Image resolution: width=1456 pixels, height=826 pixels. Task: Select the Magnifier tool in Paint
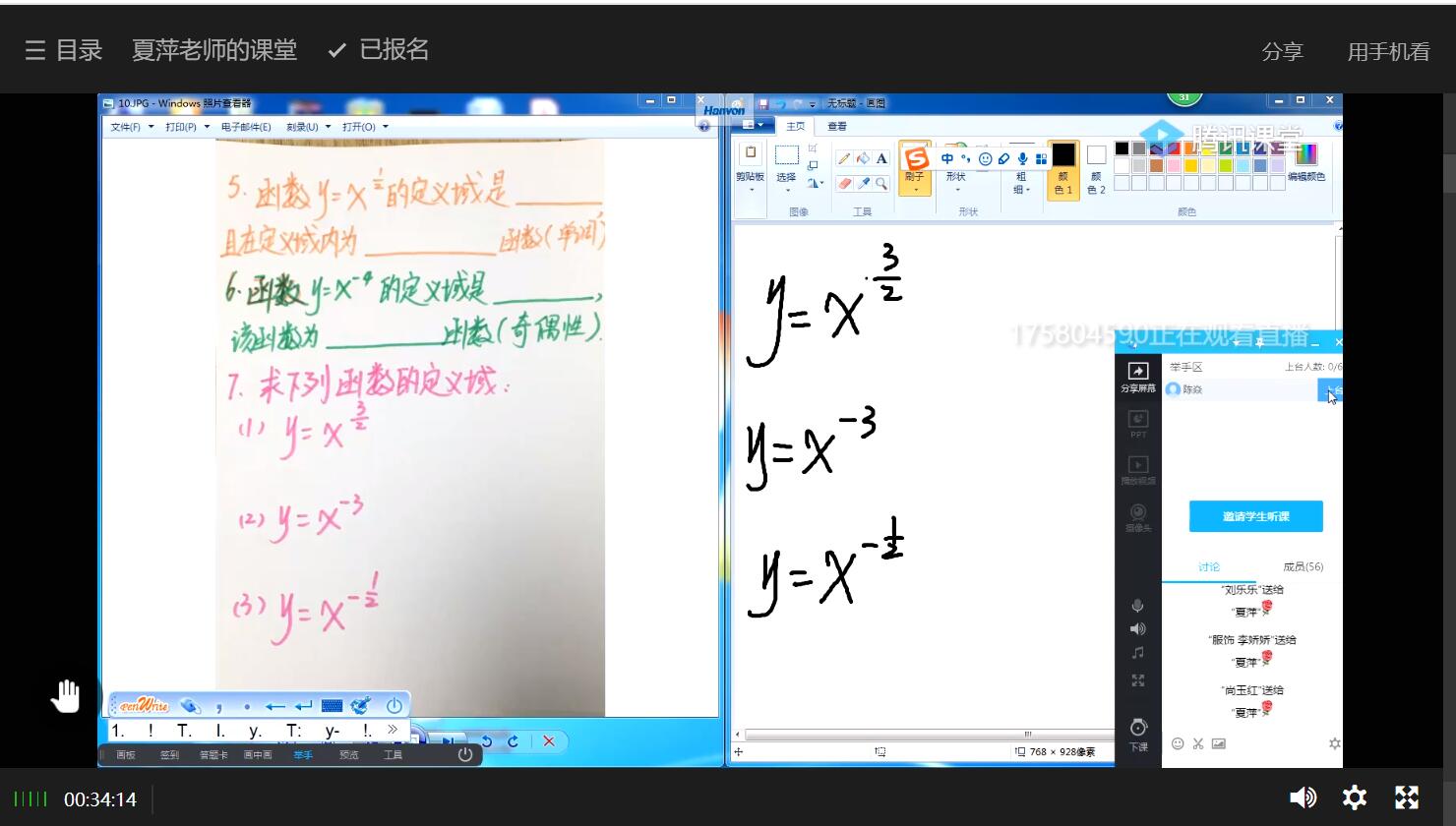pos(881,184)
